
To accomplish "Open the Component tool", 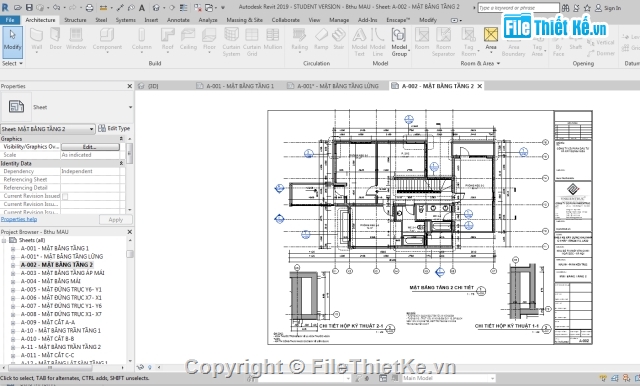I will (x=107, y=40).
